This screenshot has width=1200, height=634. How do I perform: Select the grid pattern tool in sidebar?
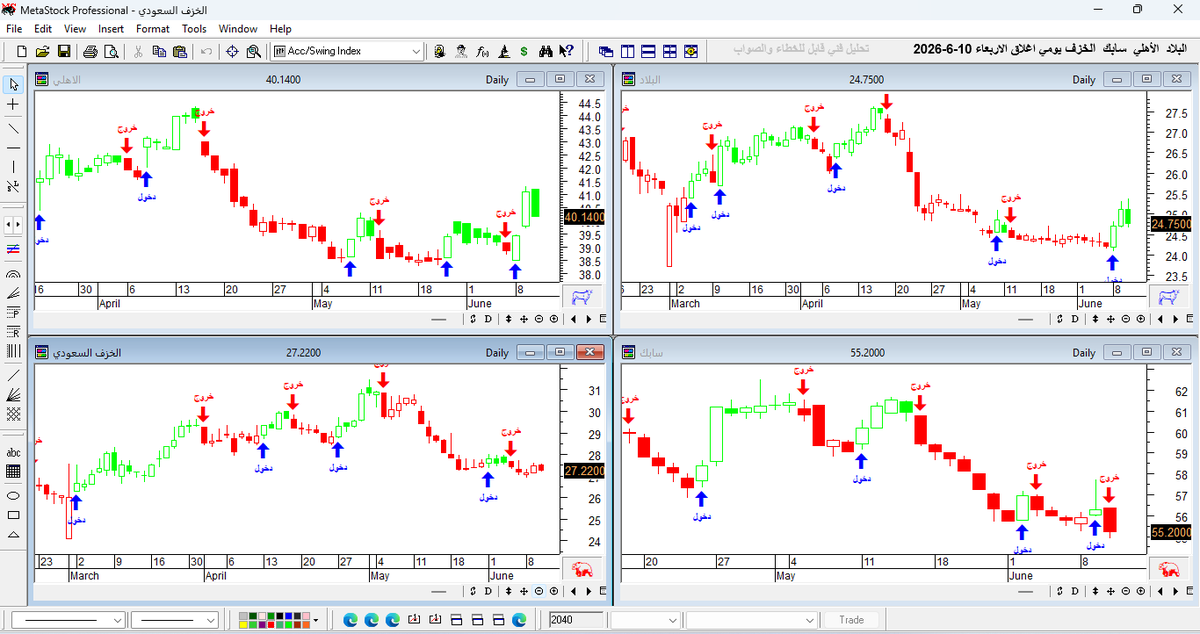click(x=13, y=471)
